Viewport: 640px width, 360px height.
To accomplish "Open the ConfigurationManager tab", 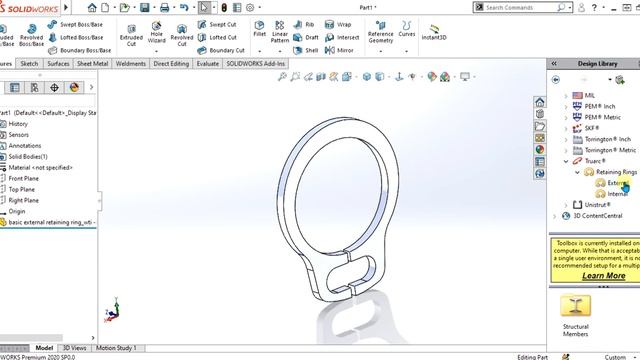I will pos(35,87).
